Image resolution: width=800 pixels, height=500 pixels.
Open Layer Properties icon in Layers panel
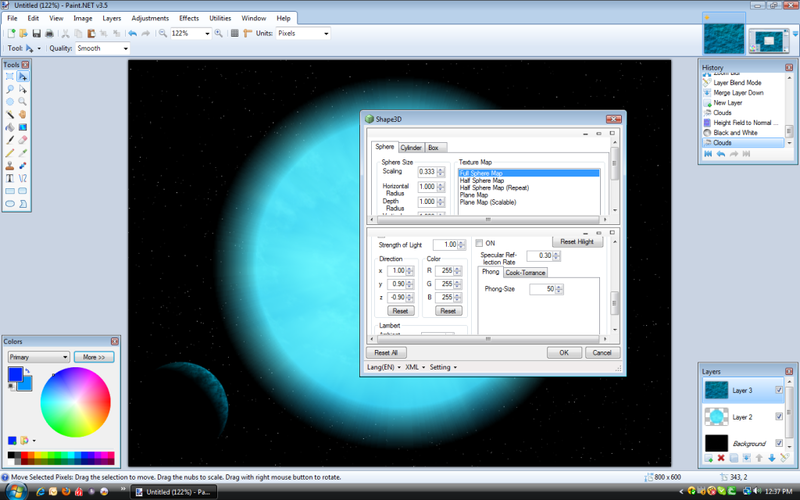click(x=784, y=458)
